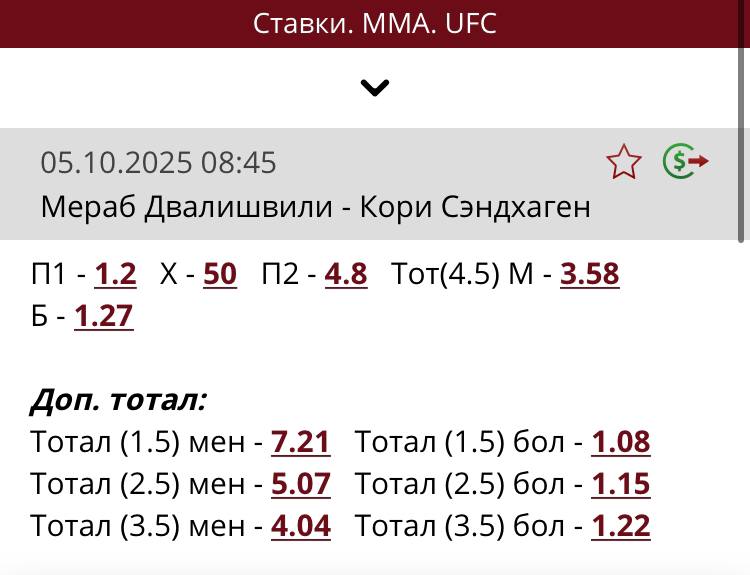Select Тотал (2.5) бол odds 1.15

click(x=620, y=484)
